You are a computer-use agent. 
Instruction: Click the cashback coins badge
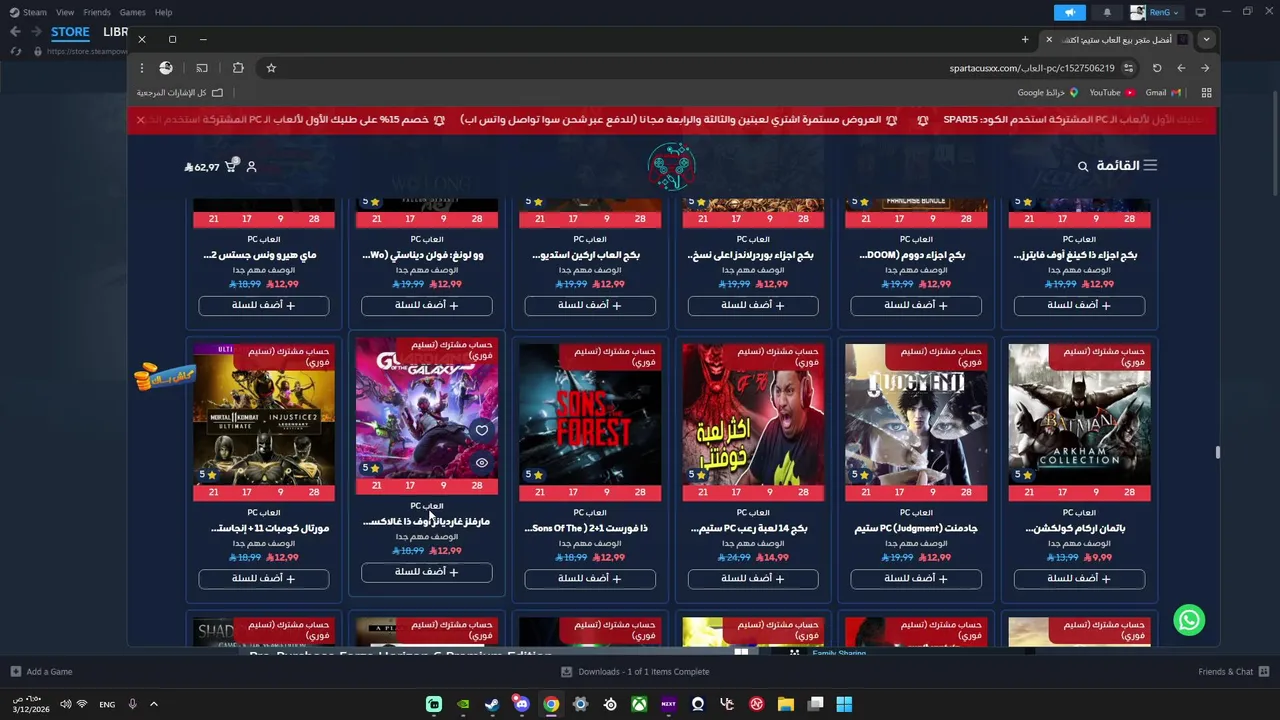pyautogui.click(x=164, y=375)
